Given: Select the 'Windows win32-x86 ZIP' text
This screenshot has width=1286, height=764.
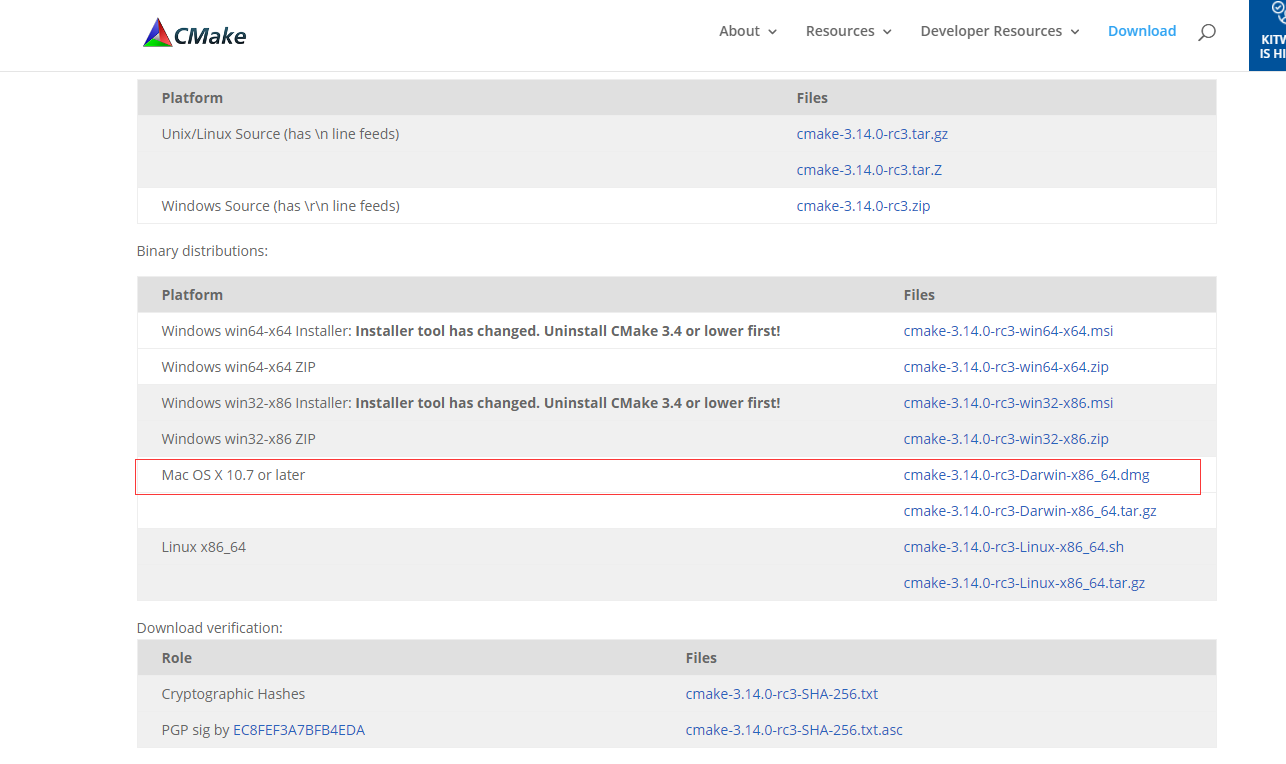Looking at the screenshot, I should click(238, 439).
